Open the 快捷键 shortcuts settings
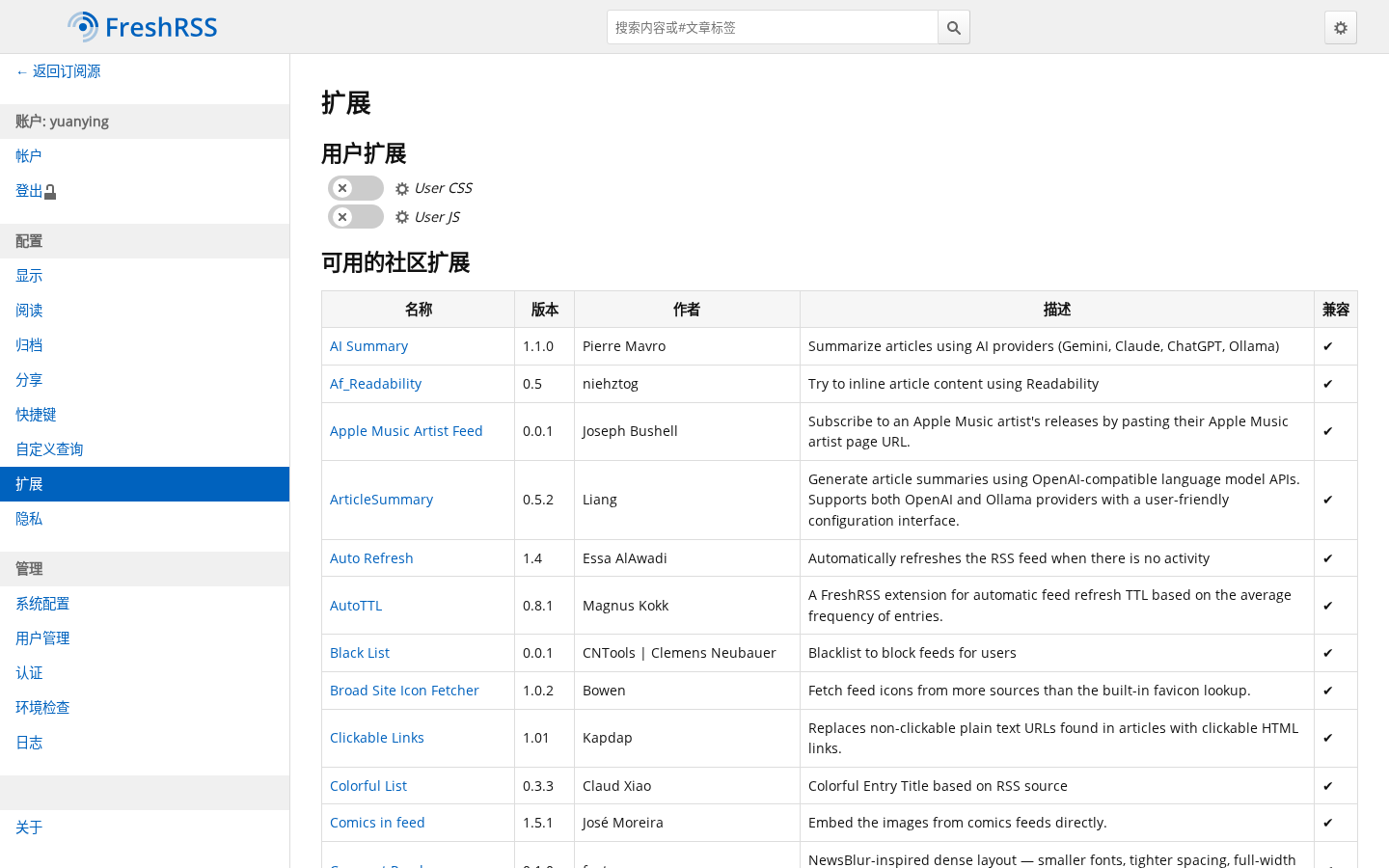Screen dimensions: 1389x868 pyautogui.click(x=145, y=415)
